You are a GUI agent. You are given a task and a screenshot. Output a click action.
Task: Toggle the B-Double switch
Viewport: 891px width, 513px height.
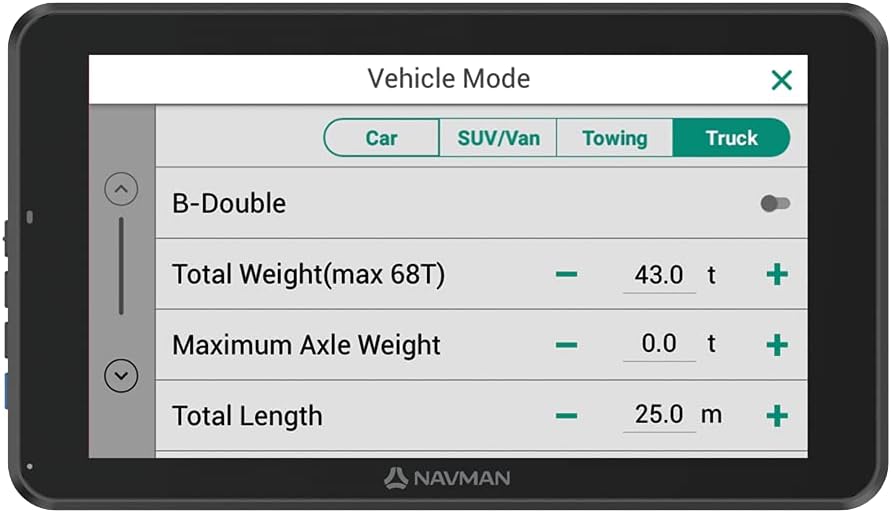(x=775, y=204)
